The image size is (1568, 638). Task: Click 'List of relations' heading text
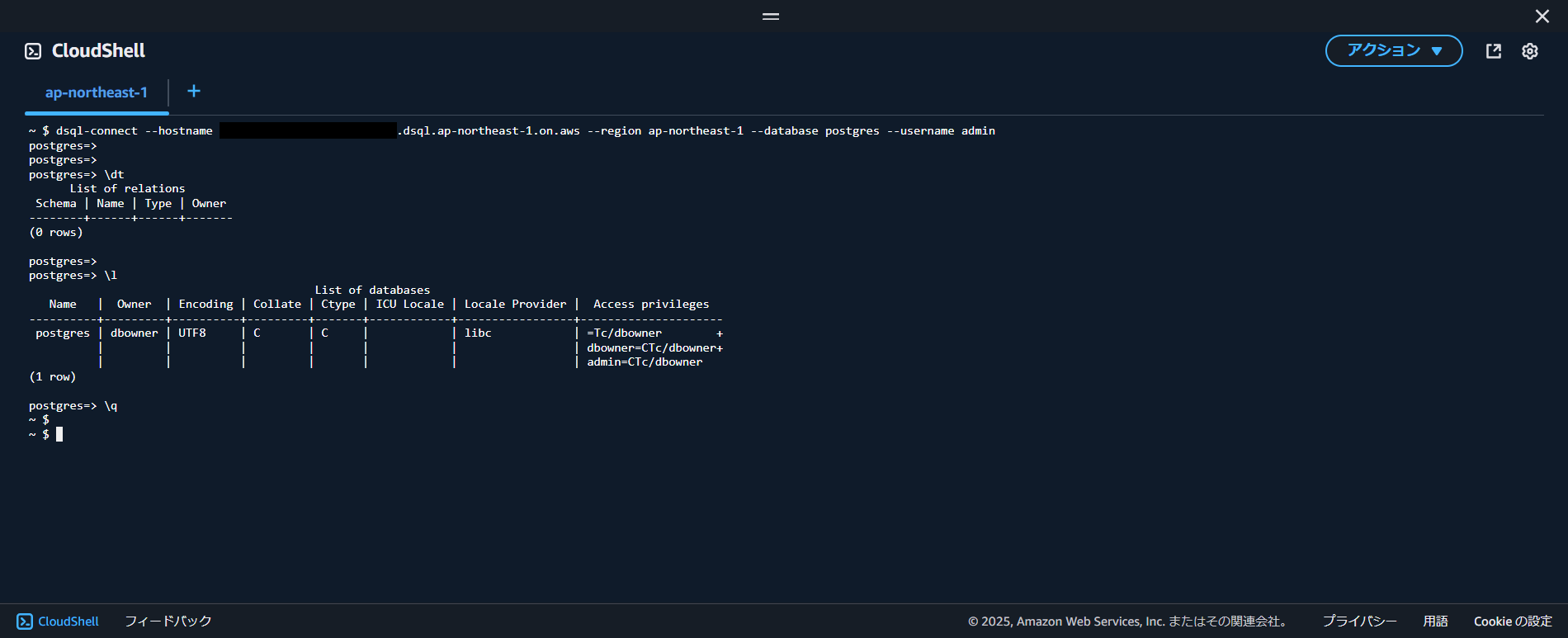[127, 188]
